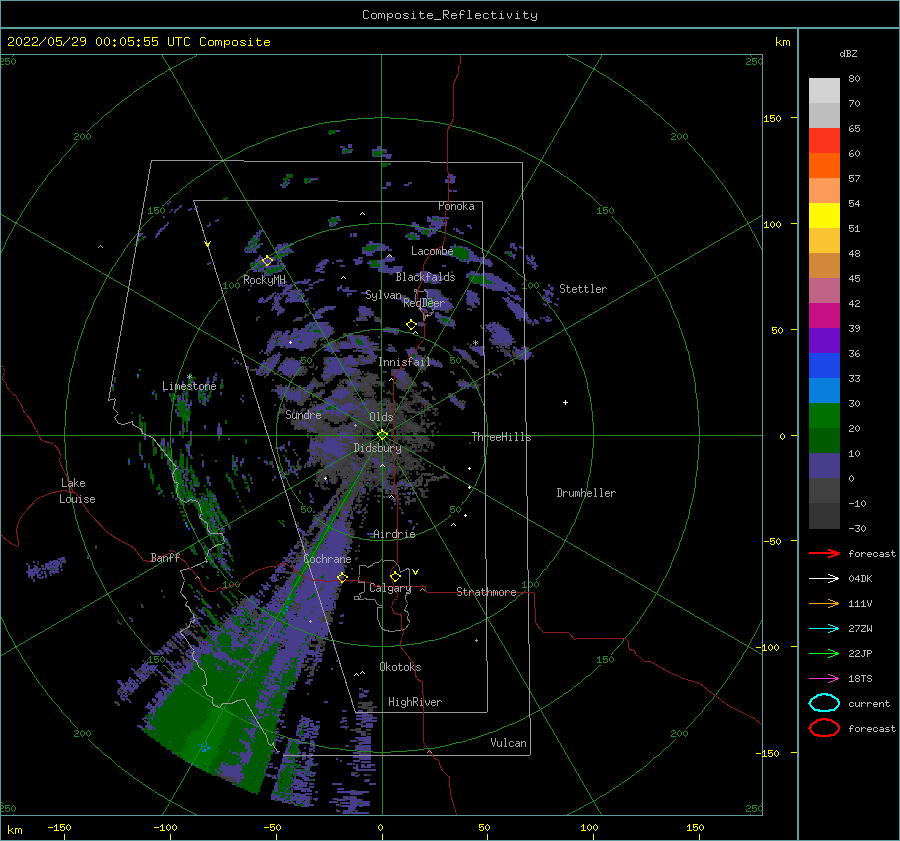Image resolution: width=900 pixels, height=841 pixels.
Task: Click the radar-site diamond at map center
Action: (382, 435)
